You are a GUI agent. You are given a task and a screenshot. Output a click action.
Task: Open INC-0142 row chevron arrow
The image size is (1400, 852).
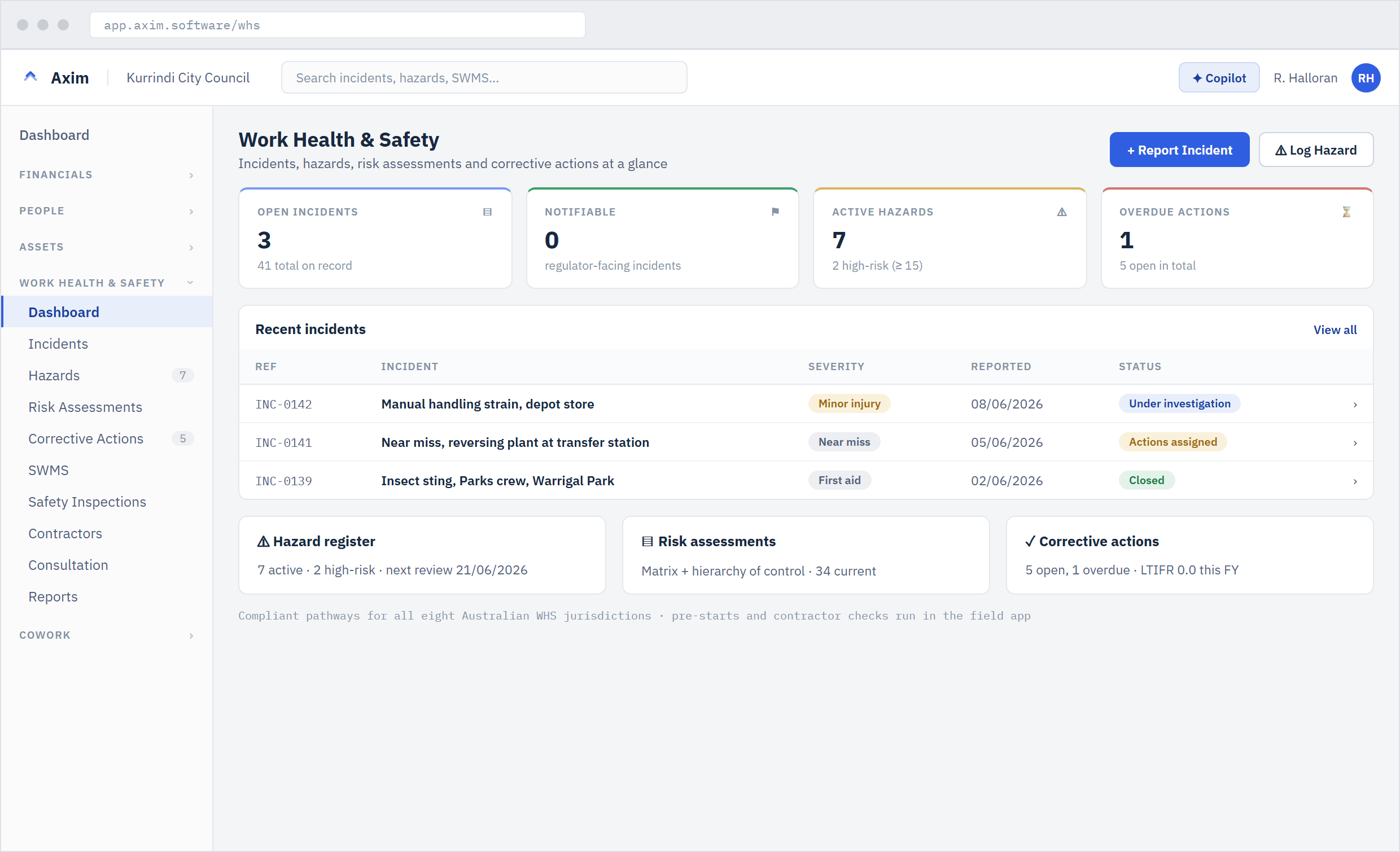[x=1355, y=405]
